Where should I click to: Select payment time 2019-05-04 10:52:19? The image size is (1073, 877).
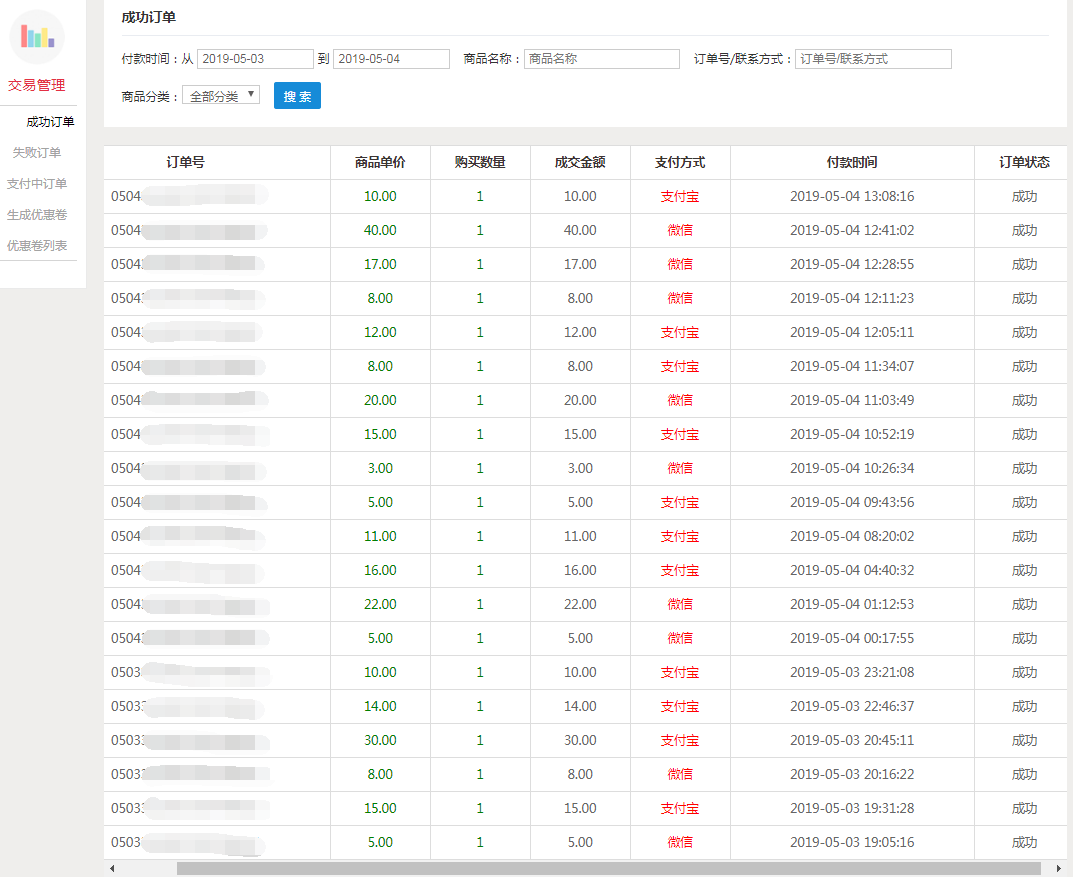(852, 434)
